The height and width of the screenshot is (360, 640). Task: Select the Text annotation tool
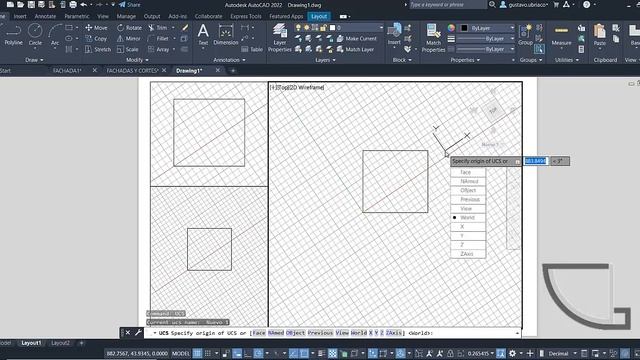tap(203, 34)
